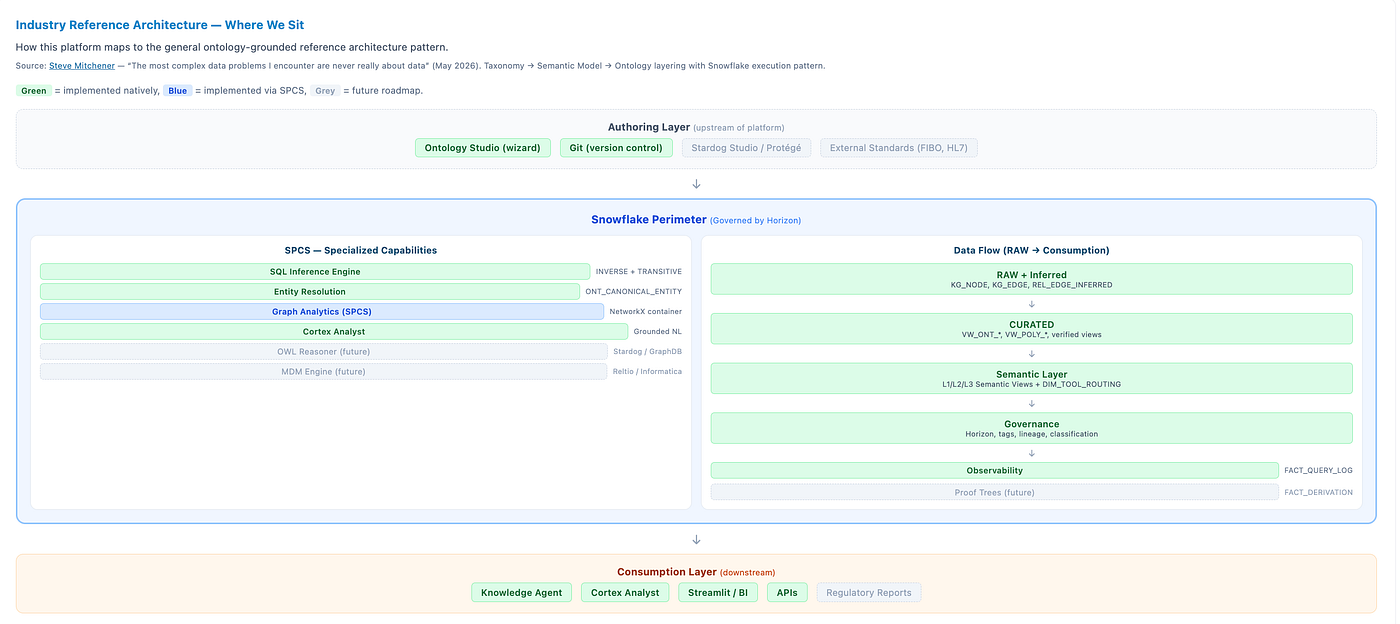Click 'KG_NODE, KG_EDGE, REL_EDGE_INFERRED' text
Image resolution: width=1400 pixels, height=624 pixels.
(x=1031, y=285)
